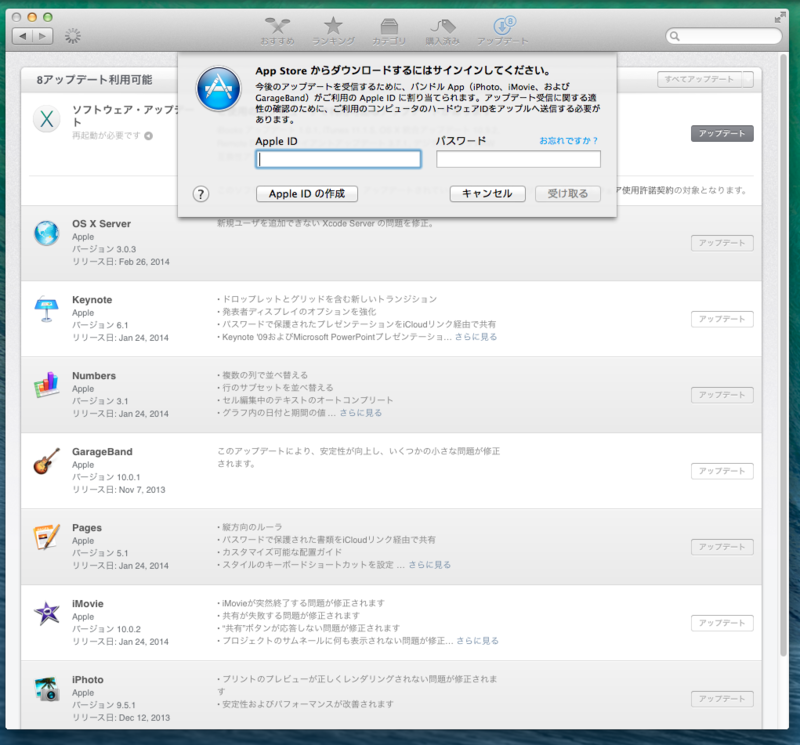The height and width of the screenshot is (745, 800).
Task: Update iMovie
Action: click(x=722, y=624)
